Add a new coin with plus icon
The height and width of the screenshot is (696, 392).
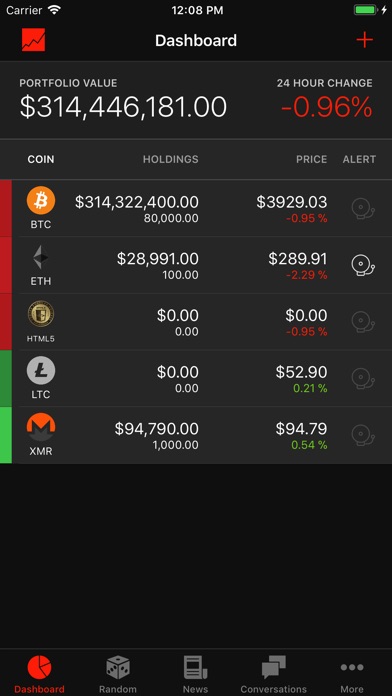click(x=364, y=40)
